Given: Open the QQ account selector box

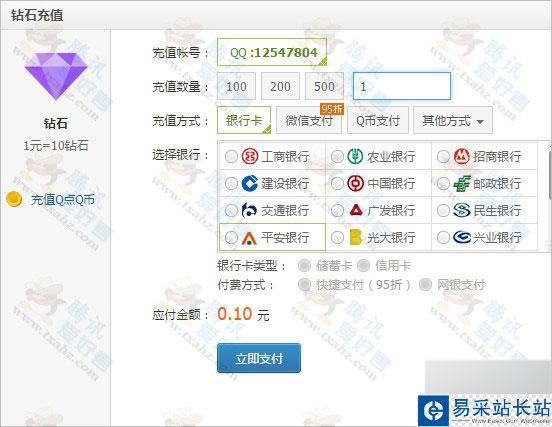Looking at the screenshot, I should [x=272, y=52].
